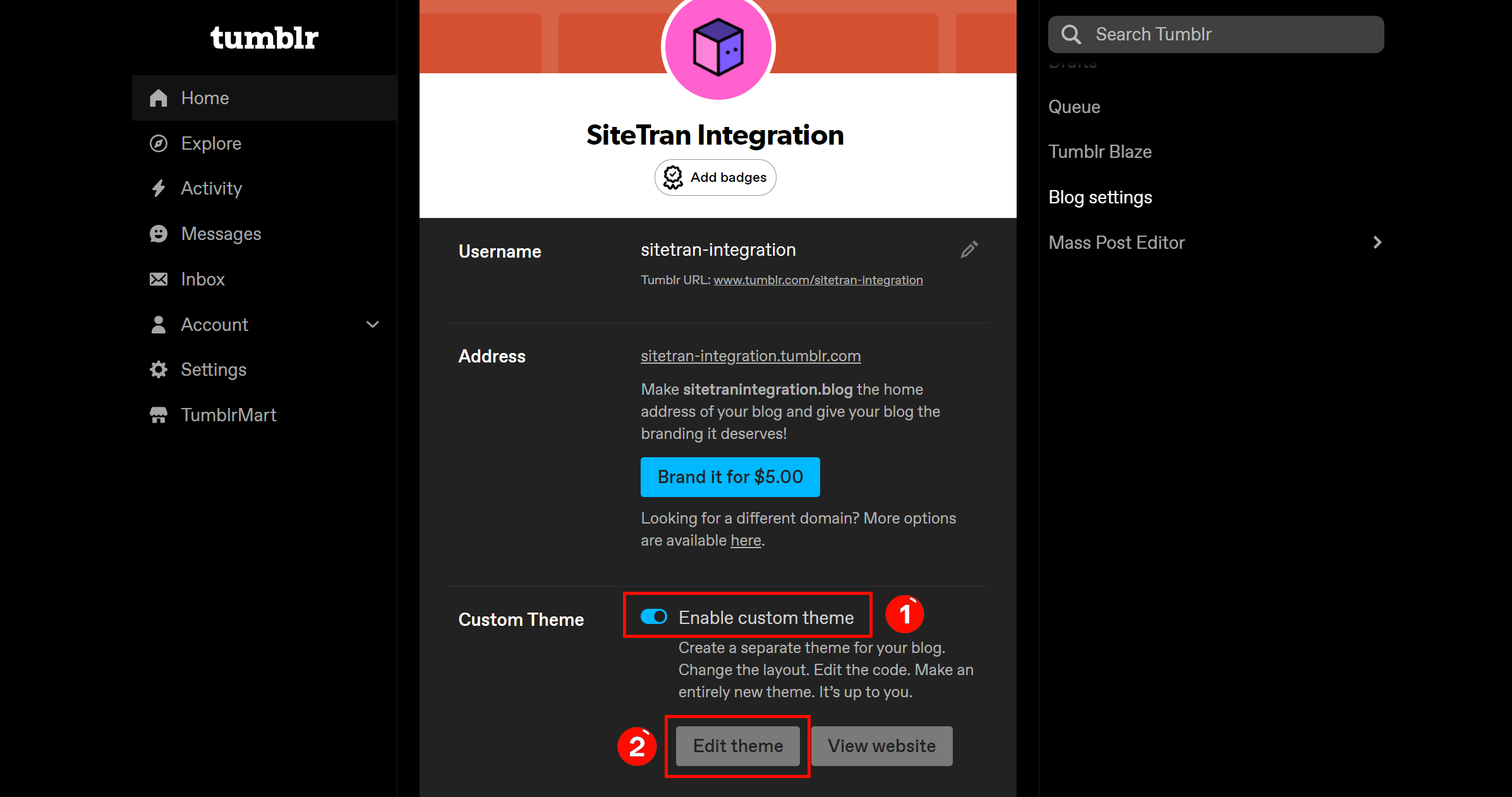Click the username edit pencil icon
The image size is (1512, 797).
(x=969, y=249)
